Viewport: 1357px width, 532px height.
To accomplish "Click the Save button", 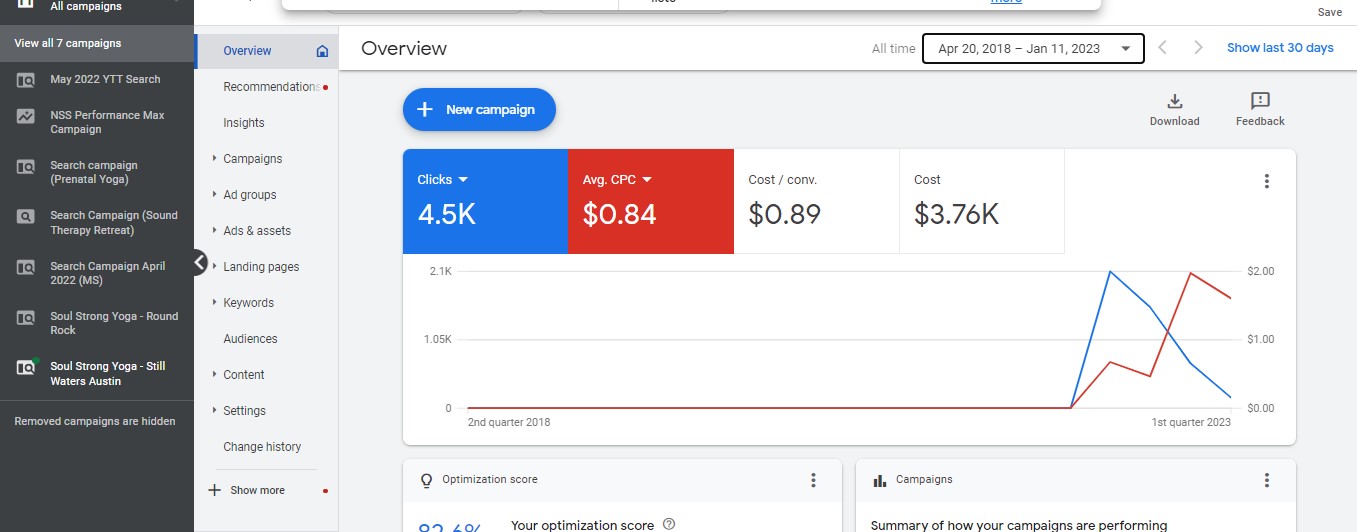I will click(x=1330, y=12).
